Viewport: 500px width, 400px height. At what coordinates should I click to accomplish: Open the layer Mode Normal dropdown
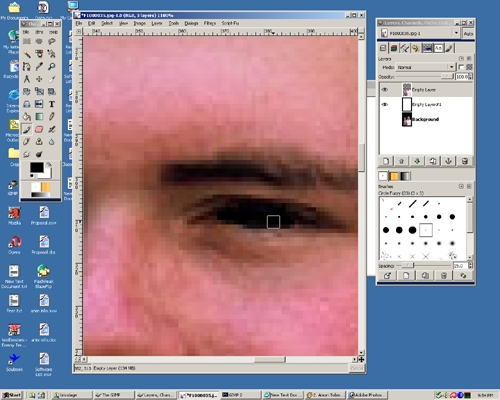pyautogui.click(x=425, y=67)
